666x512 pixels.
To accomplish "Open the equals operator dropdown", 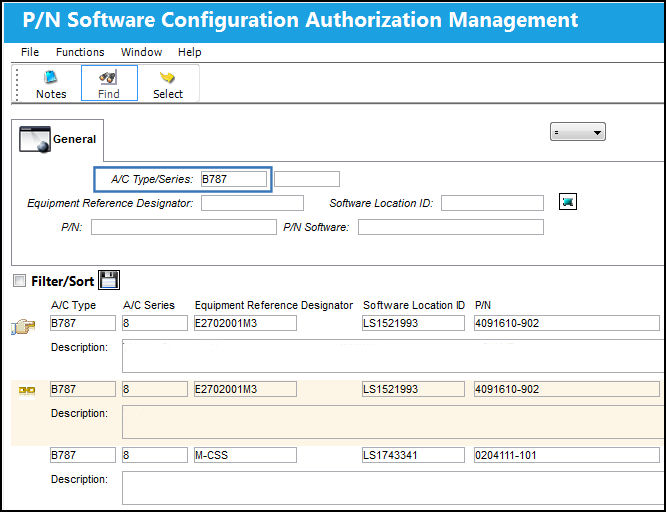I will coord(578,132).
